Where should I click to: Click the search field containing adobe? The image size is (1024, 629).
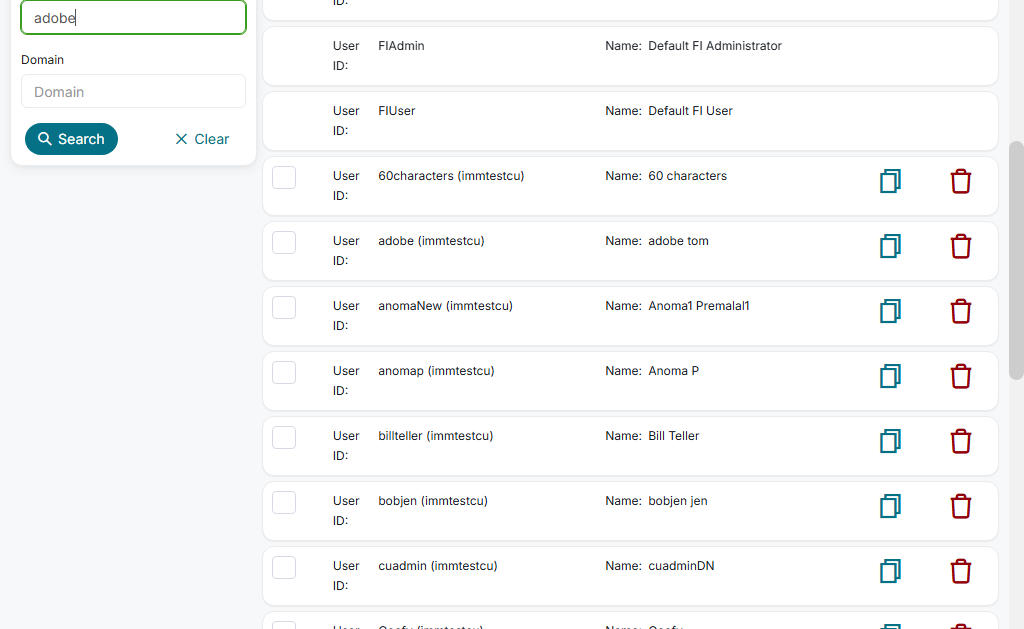pos(133,18)
